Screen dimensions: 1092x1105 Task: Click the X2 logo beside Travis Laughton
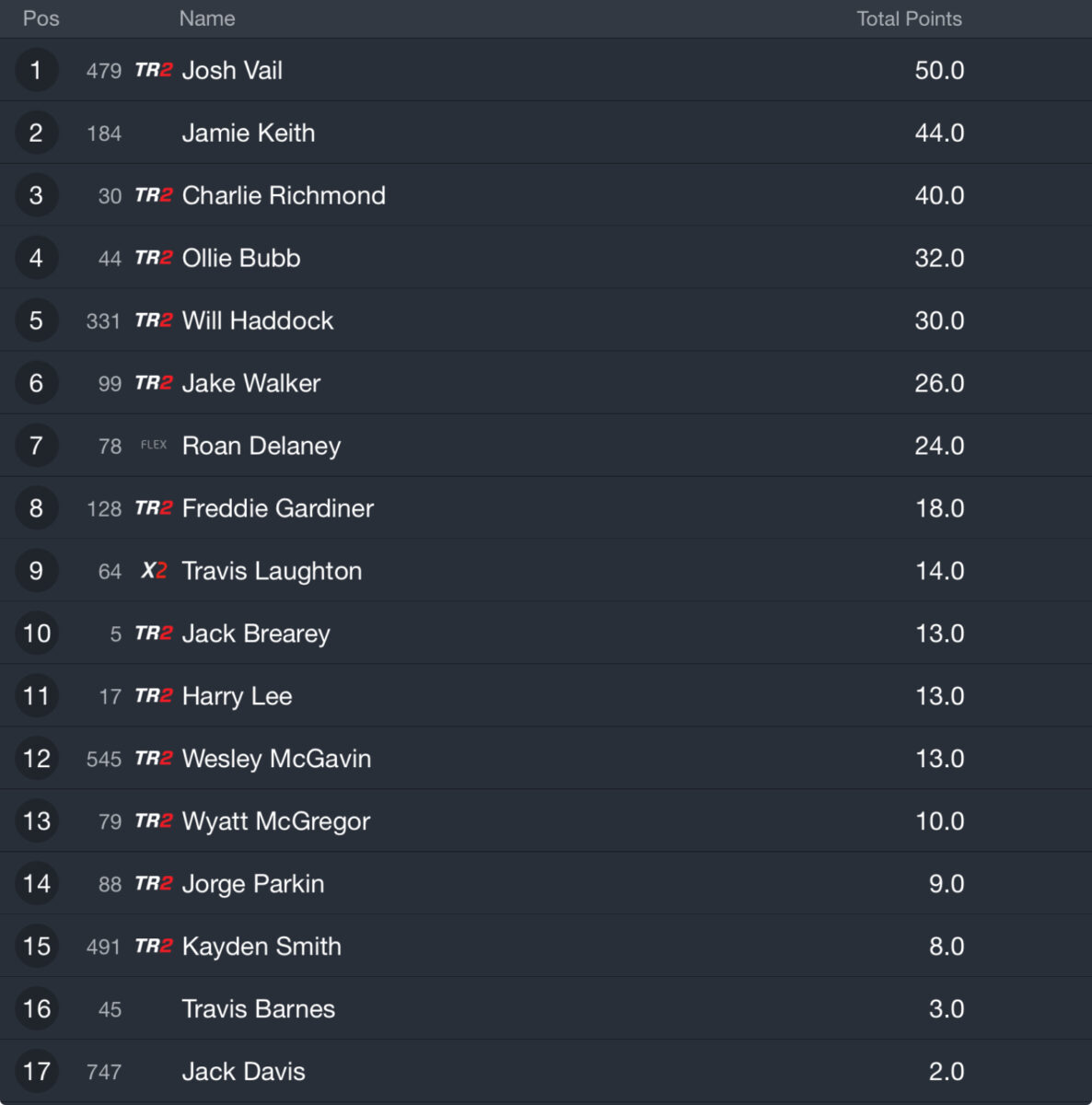[154, 571]
